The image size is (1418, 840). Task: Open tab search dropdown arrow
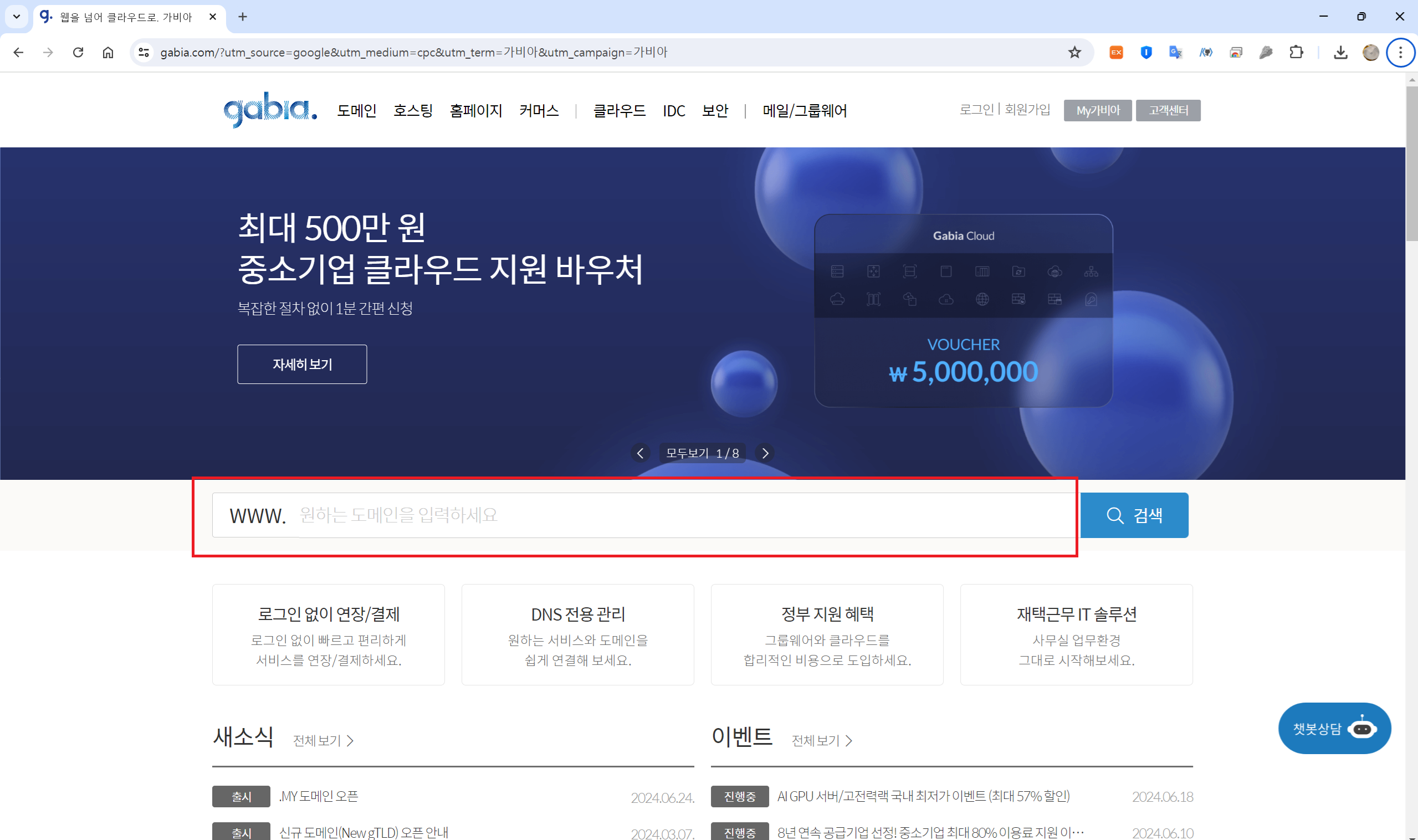tap(17, 17)
